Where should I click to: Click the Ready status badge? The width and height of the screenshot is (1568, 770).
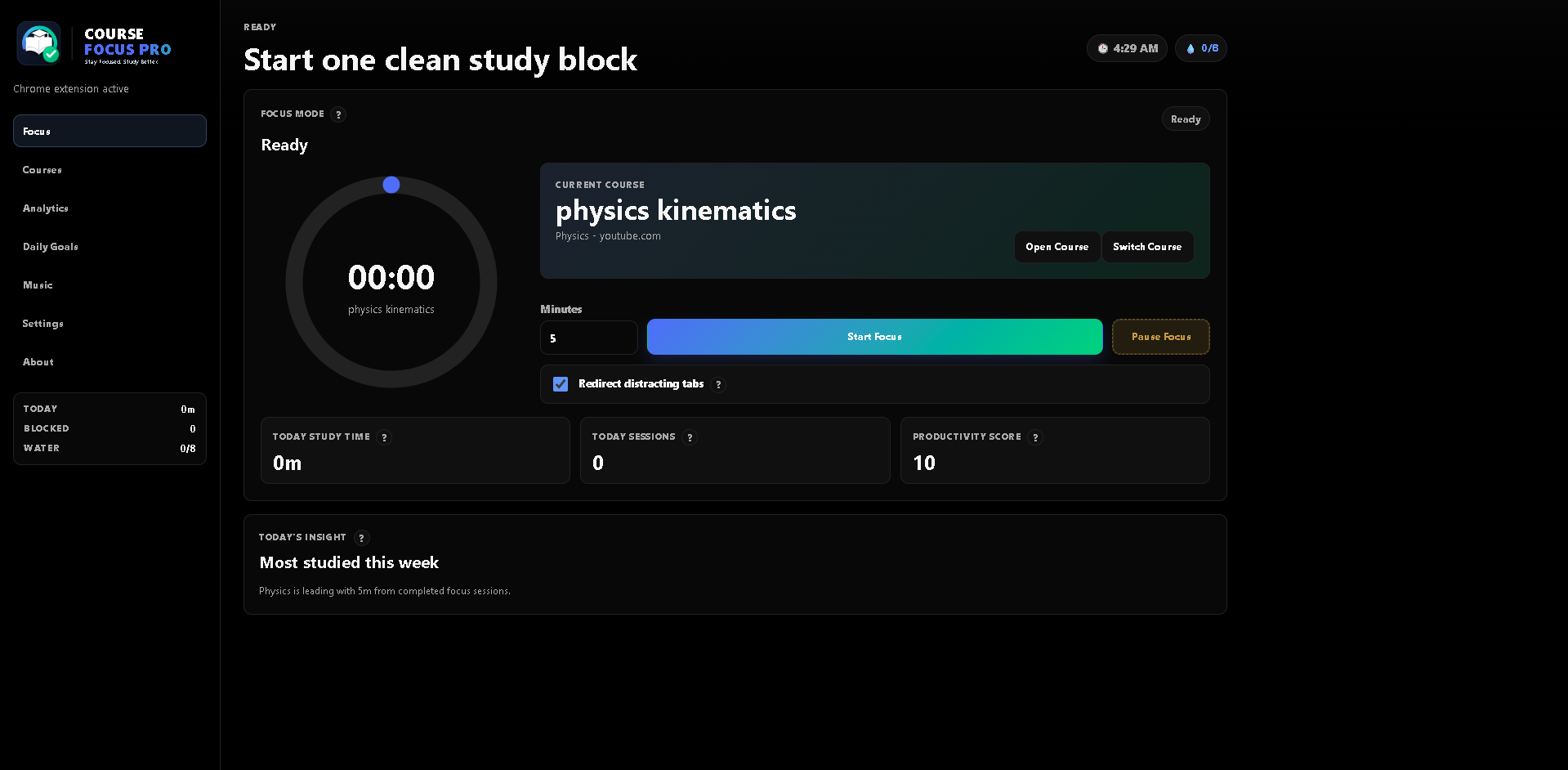[1186, 119]
